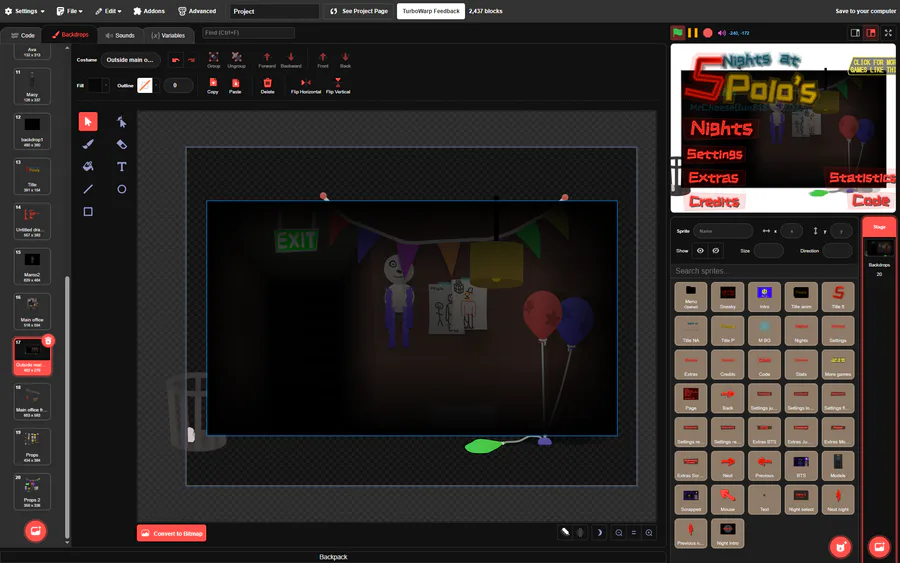This screenshot has height=563, width=900.
Task: Select the Rectangle tool
Action: click(x=88, y=212)
